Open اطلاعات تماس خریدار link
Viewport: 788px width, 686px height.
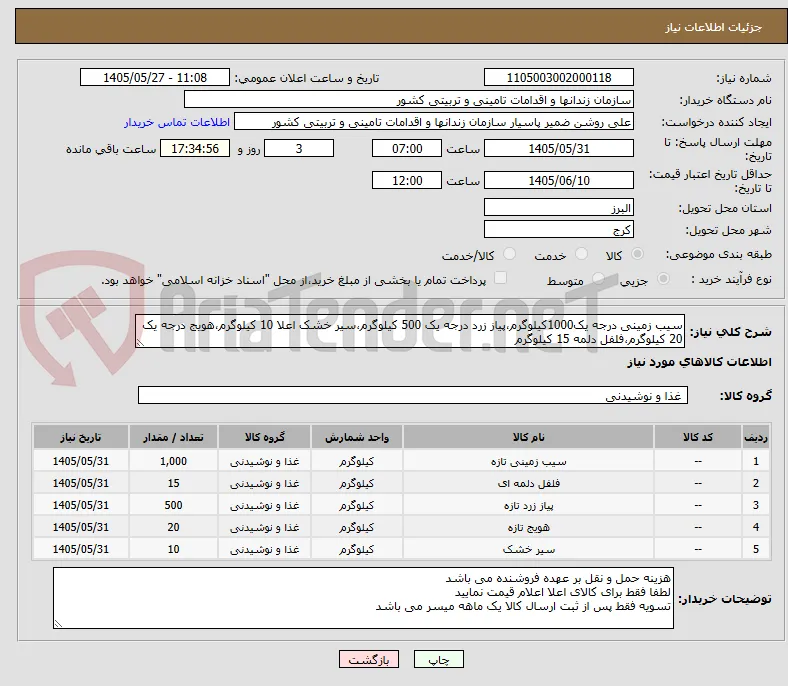pos(177,122)
